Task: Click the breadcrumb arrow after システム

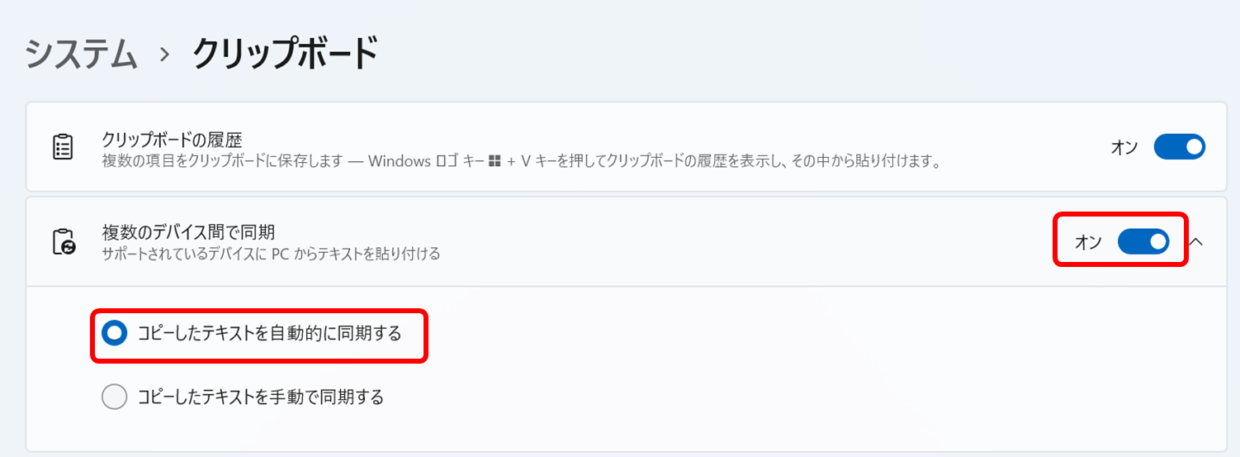Action: coord(164,54)
